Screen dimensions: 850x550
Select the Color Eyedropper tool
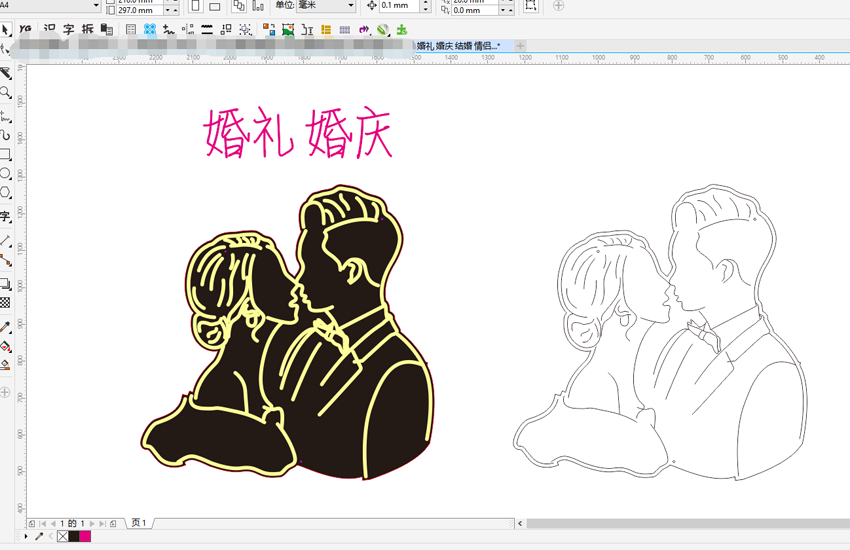[x=5, y=326]
